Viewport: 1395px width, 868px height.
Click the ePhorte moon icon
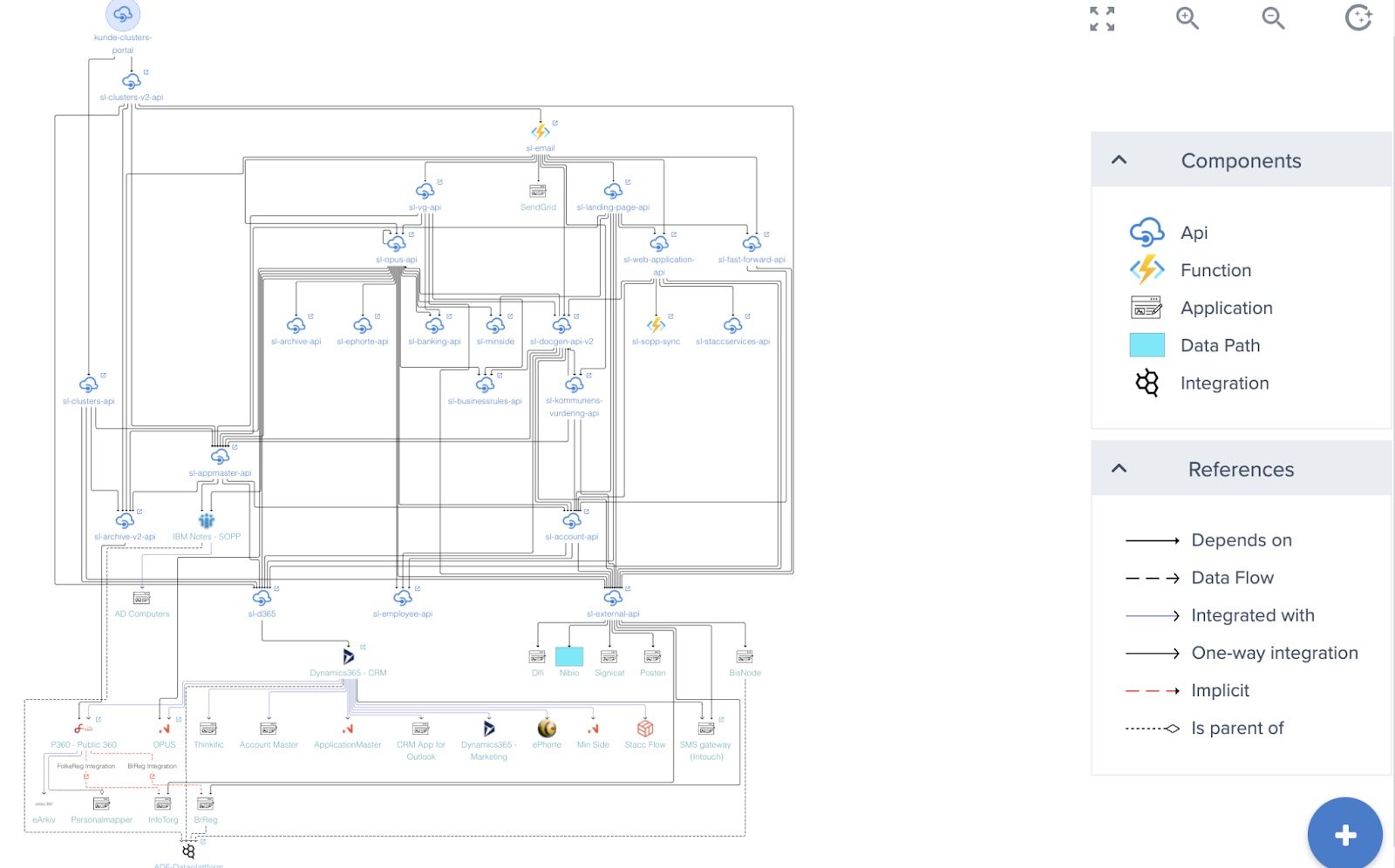547,727
